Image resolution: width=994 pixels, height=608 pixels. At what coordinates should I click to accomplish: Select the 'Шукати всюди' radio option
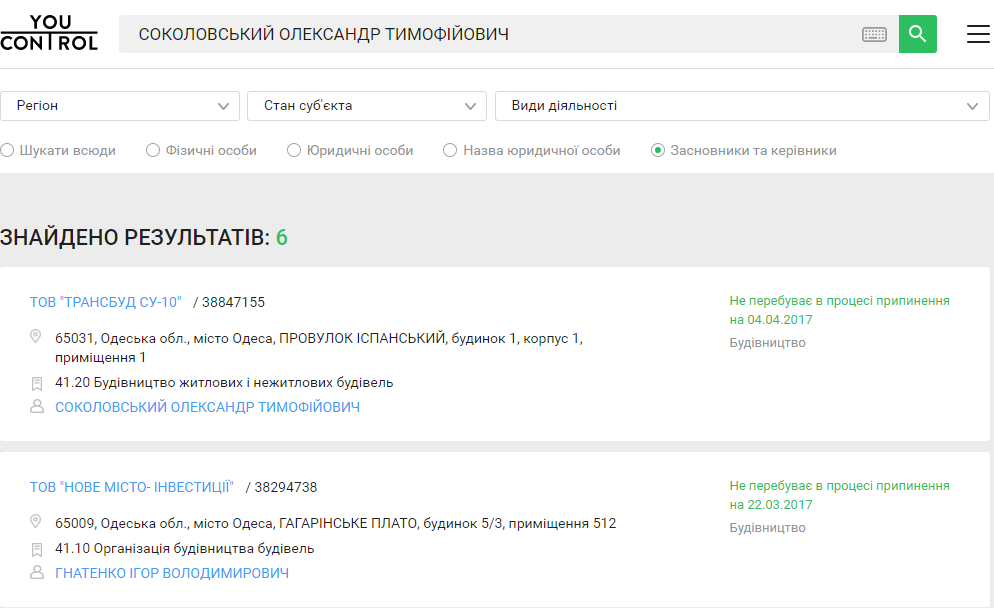tap(8, 151)
